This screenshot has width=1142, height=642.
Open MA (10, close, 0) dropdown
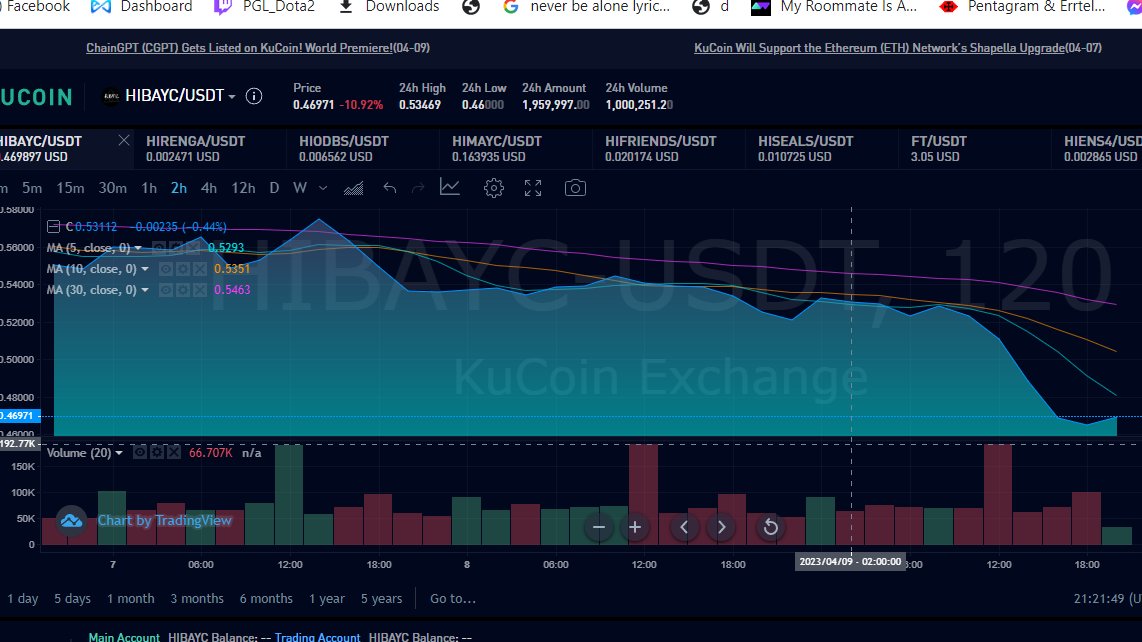click(x=144, y=269)
